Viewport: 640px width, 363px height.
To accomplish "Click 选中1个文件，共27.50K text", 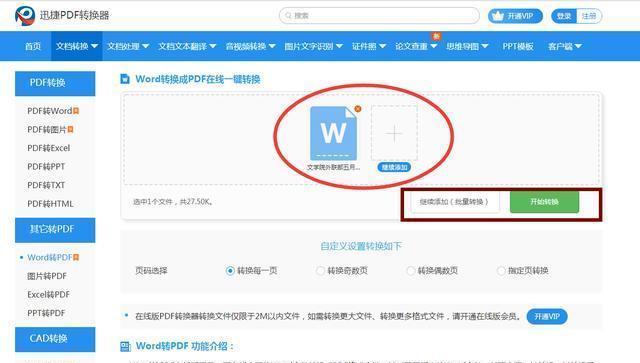I will coord(173,202).
